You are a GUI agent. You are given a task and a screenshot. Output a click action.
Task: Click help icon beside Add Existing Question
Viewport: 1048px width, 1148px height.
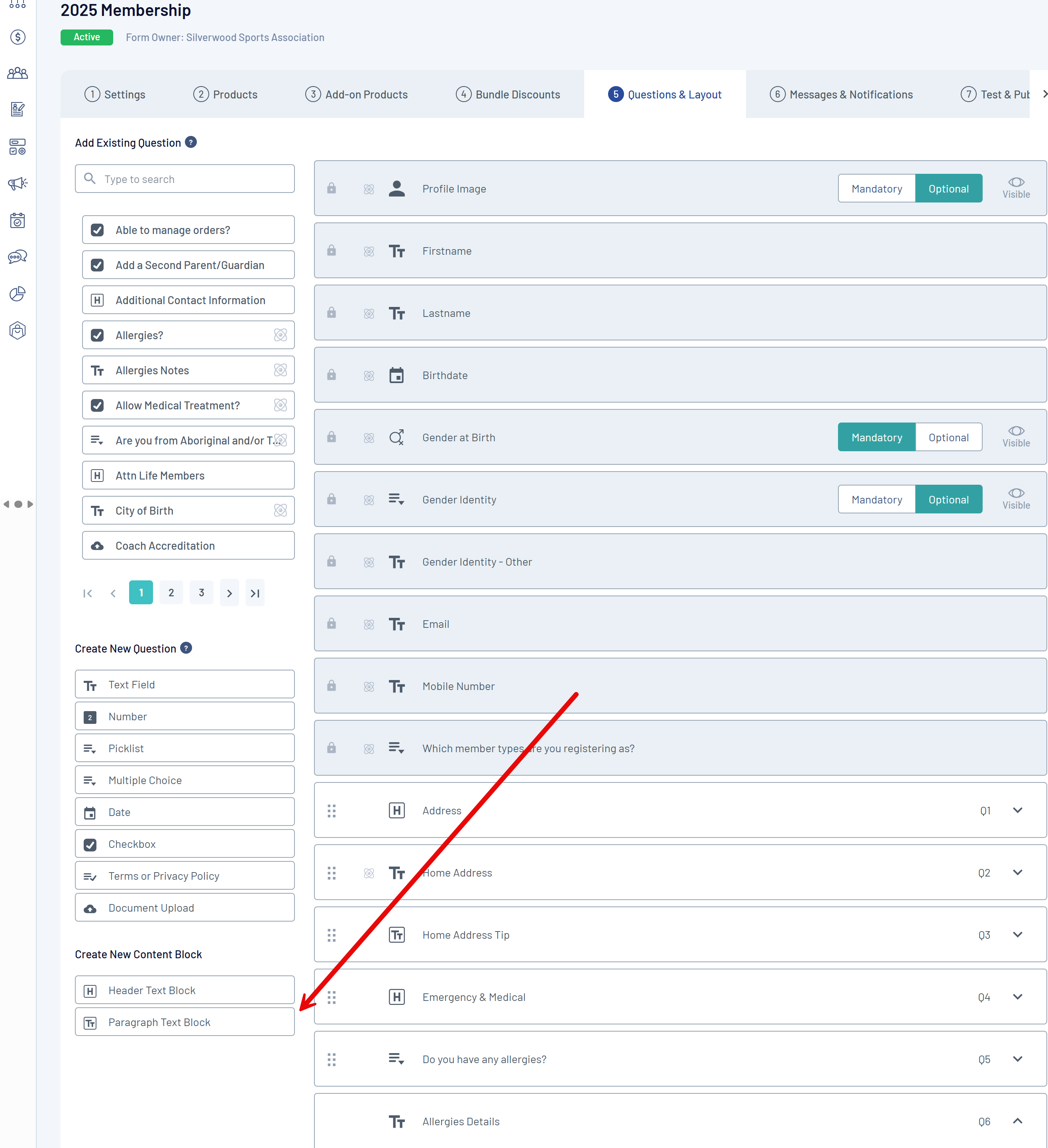191,142
